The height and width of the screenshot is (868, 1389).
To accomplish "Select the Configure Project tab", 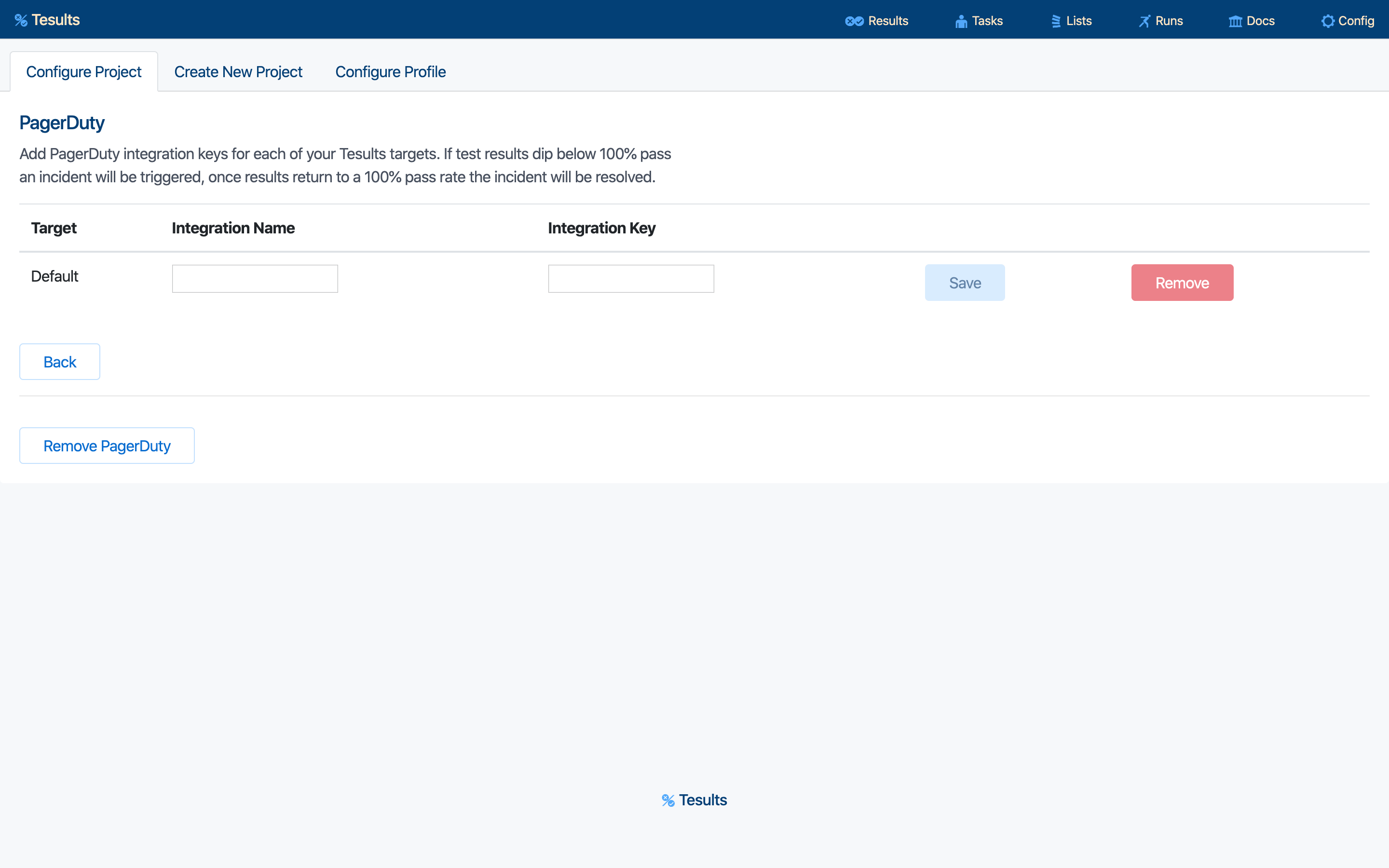I will [84, 72].
